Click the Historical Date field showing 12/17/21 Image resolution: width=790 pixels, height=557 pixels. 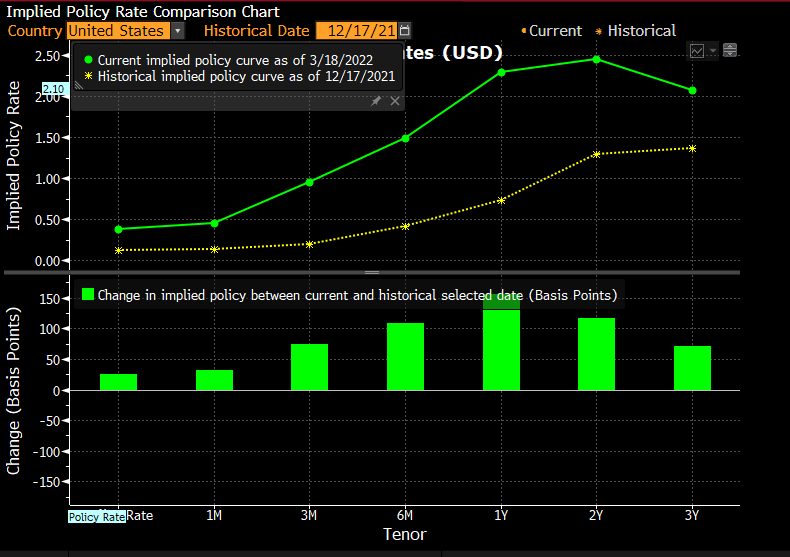point(355,31)
